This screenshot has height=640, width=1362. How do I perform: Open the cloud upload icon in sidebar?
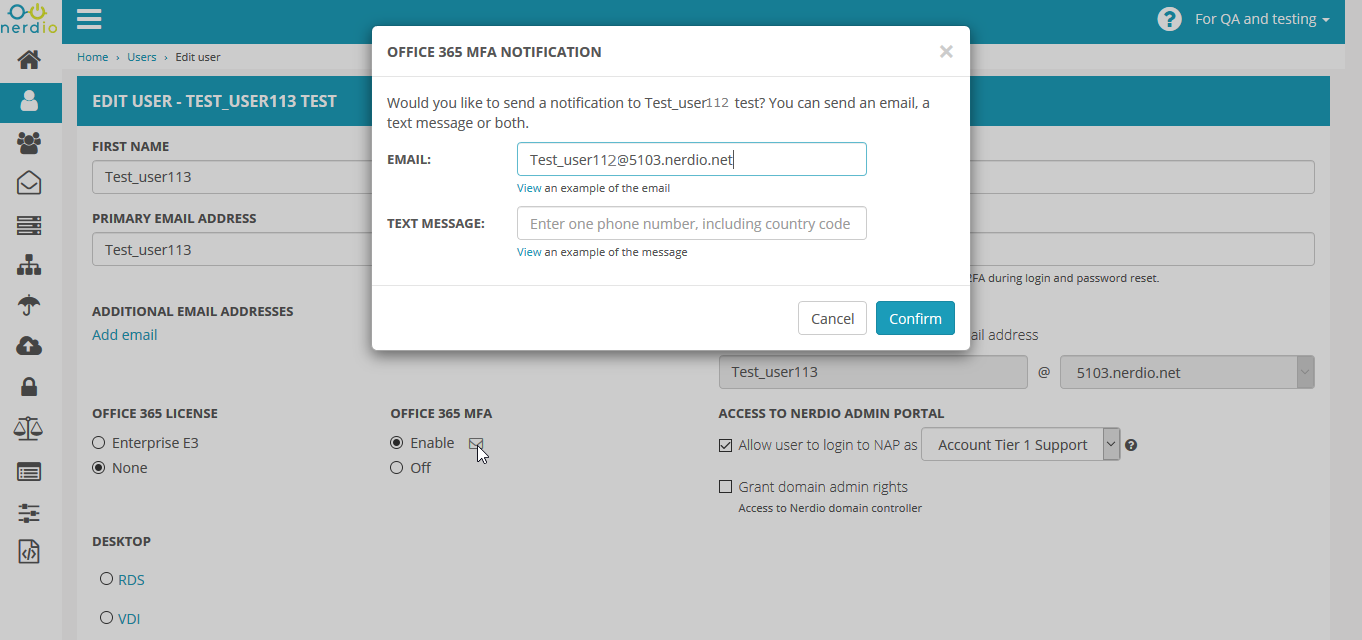click(x=29, y=346)
